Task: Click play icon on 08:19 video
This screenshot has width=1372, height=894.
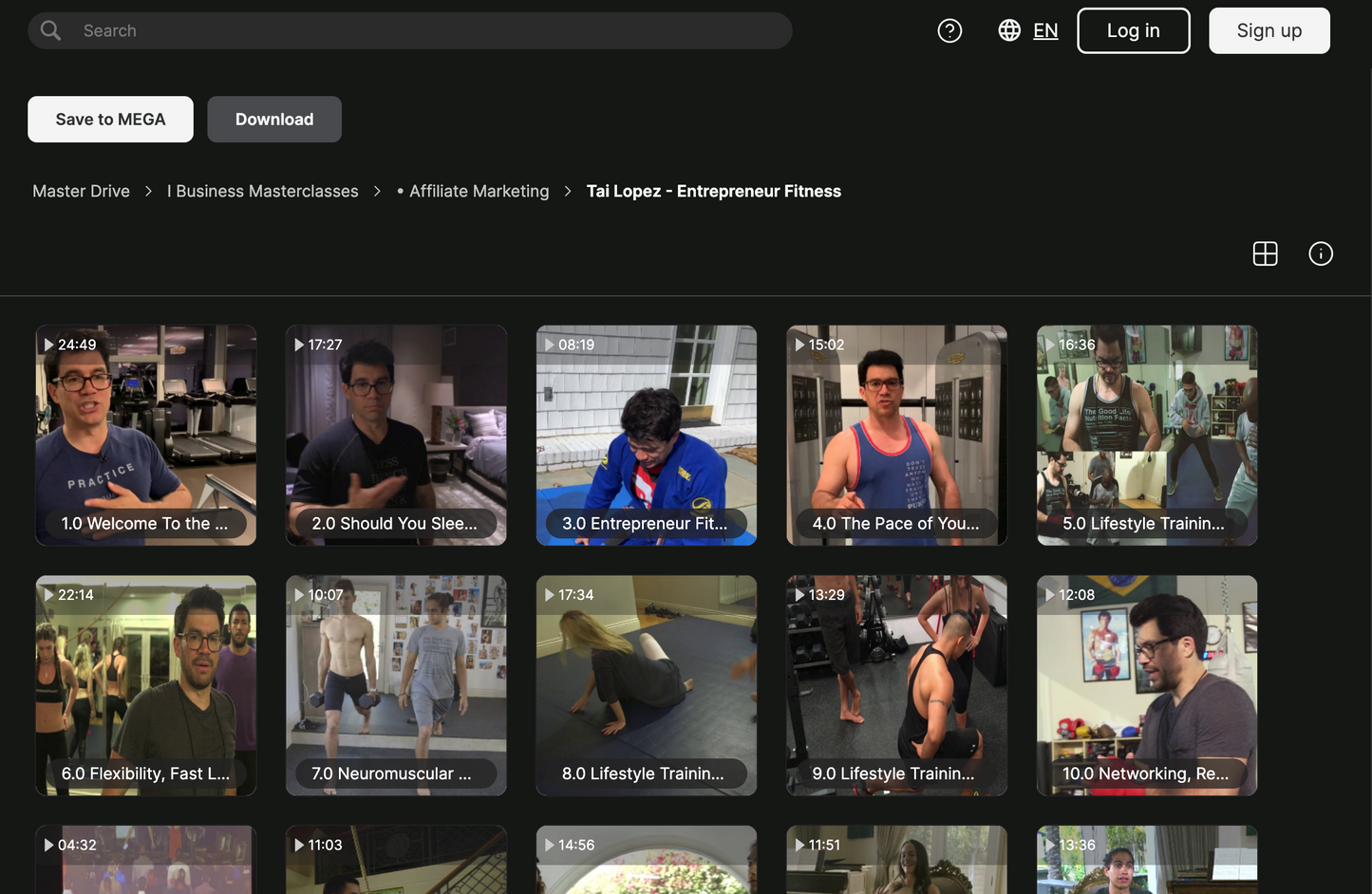Action: (549, 345)
